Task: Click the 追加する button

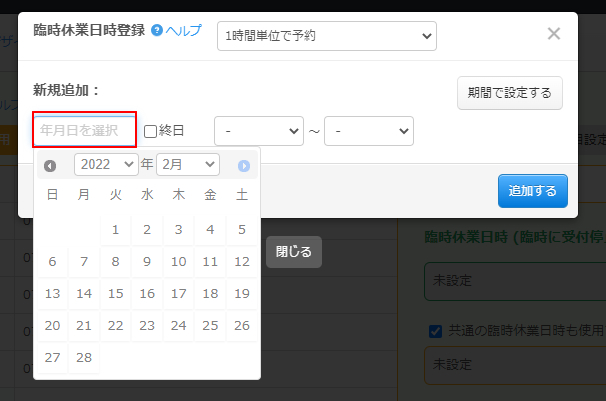Action: 533,190
